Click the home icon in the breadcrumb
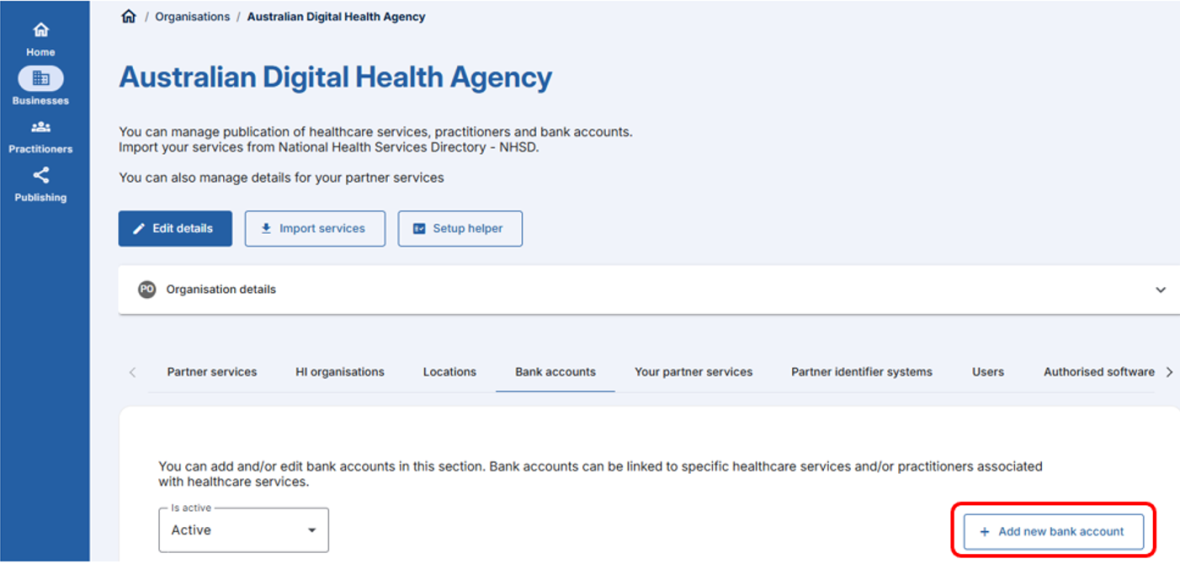Viewport: 1180px width, 564px height. point(129,17)
